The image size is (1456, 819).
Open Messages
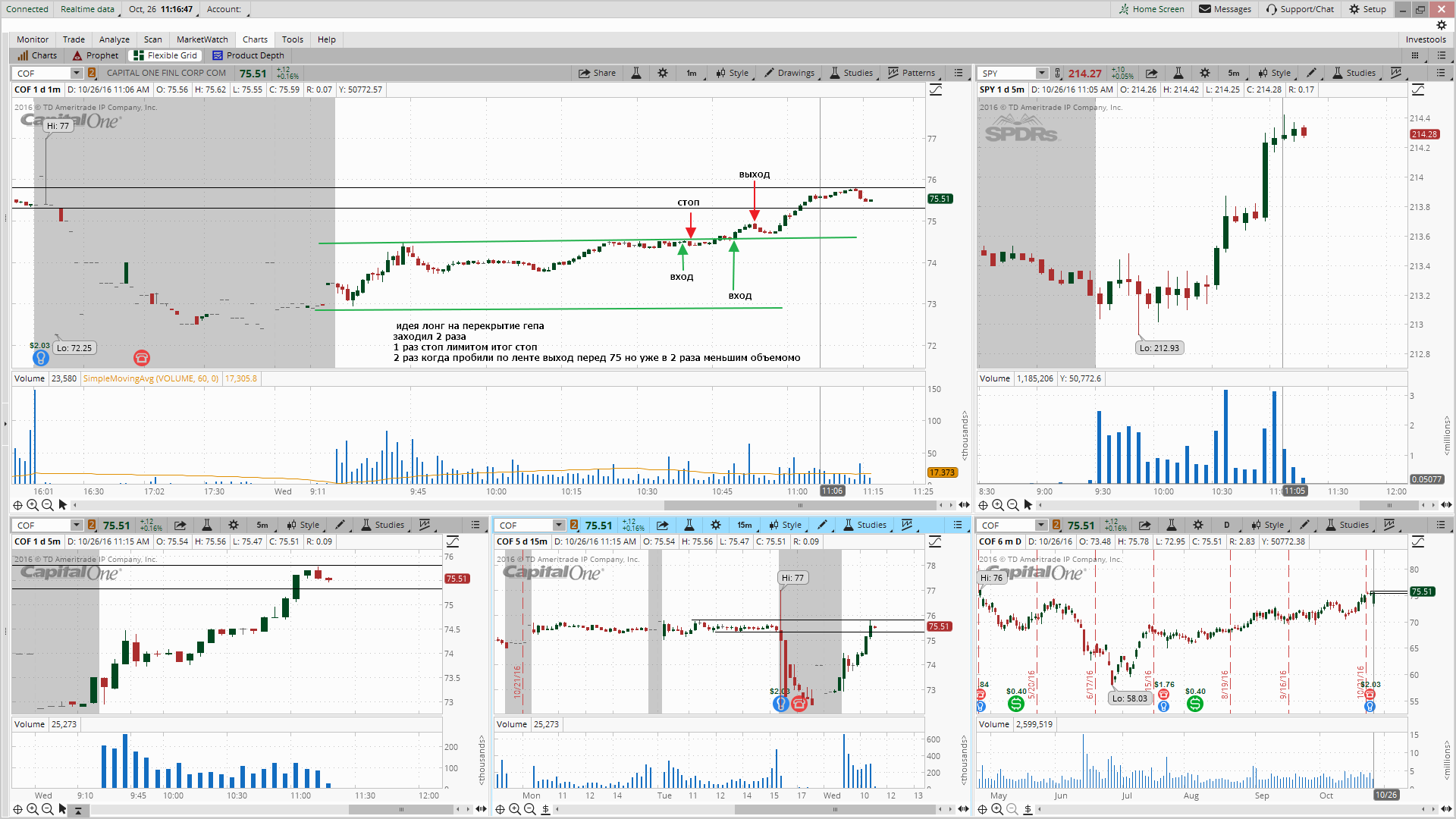1225,9
